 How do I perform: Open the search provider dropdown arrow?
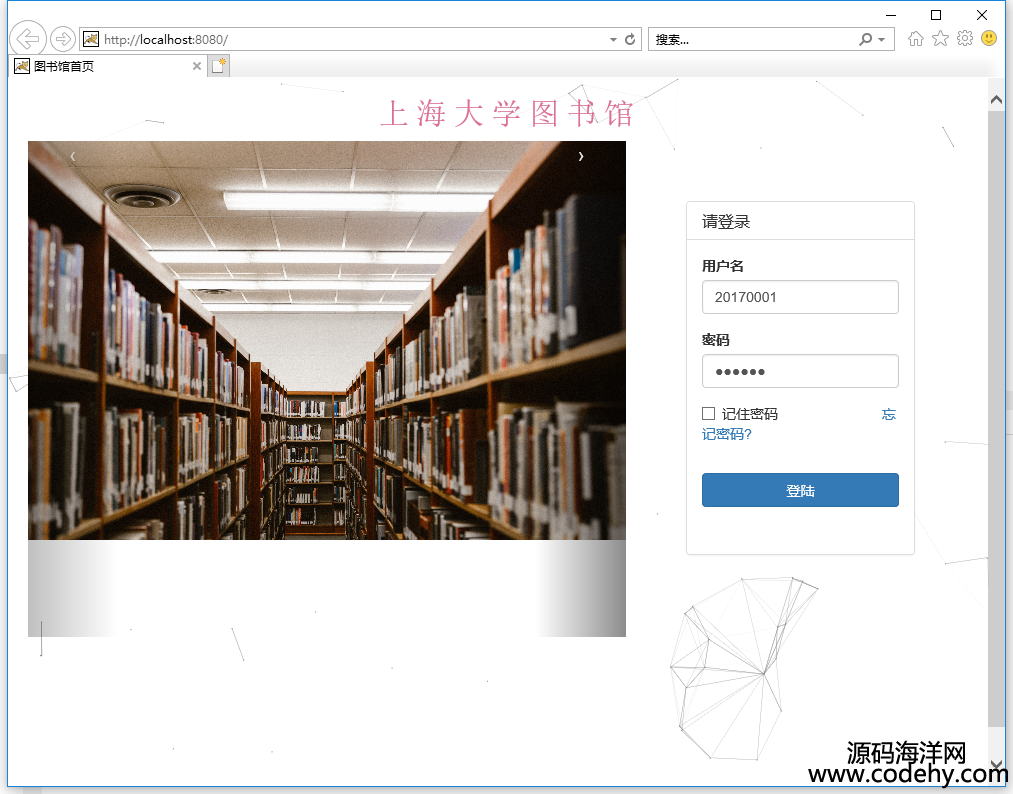pyautogui.click(x=881, y=39)
